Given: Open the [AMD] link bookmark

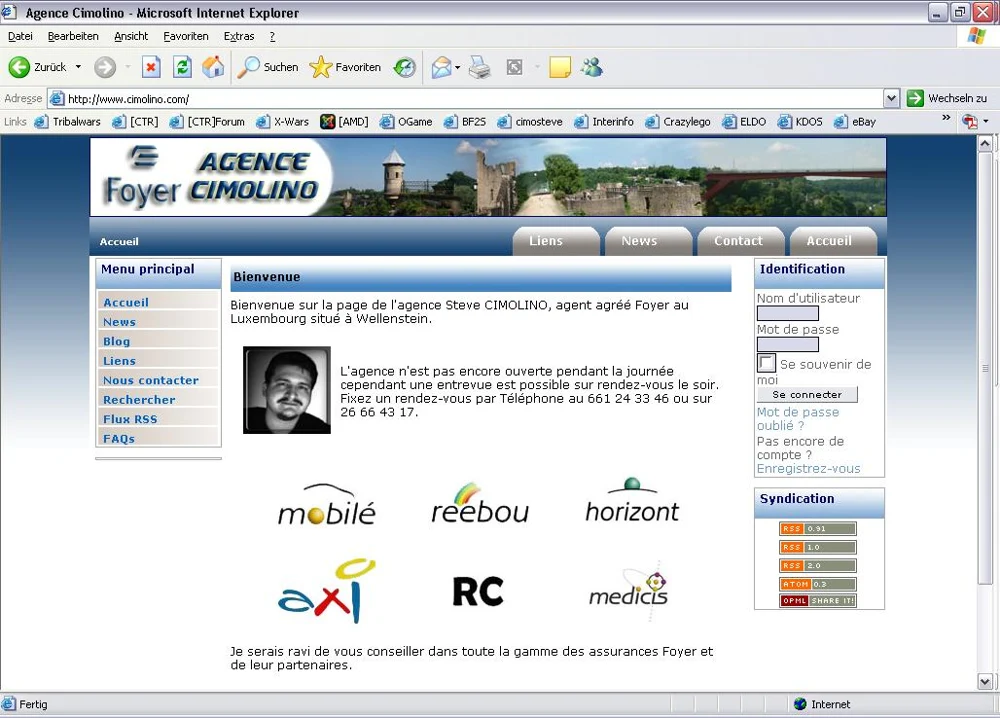Looking at the screenshot, I should (345, 121).
